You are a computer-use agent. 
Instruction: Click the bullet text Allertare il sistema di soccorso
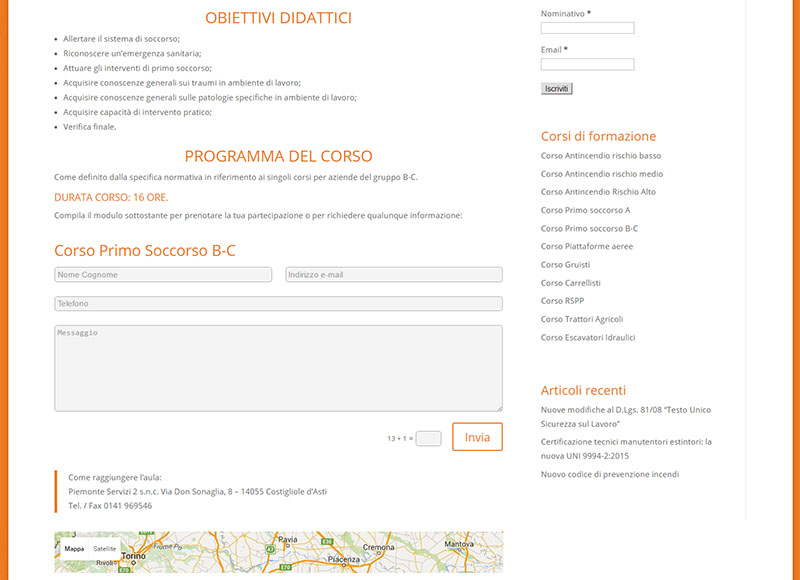[121, 39]
